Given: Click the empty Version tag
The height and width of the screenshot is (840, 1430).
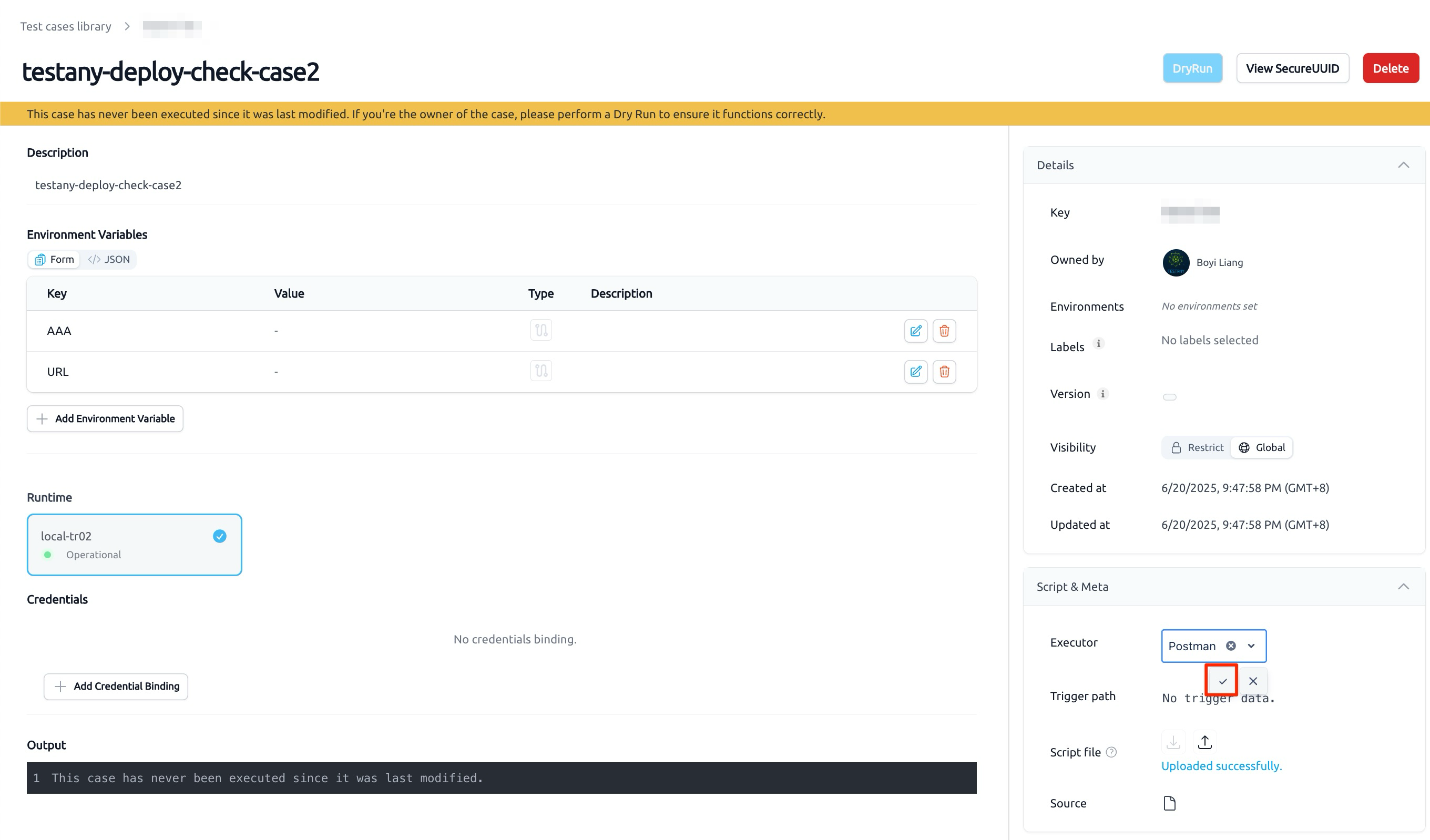Looking at the screenshot, I should coord(1170,397).
